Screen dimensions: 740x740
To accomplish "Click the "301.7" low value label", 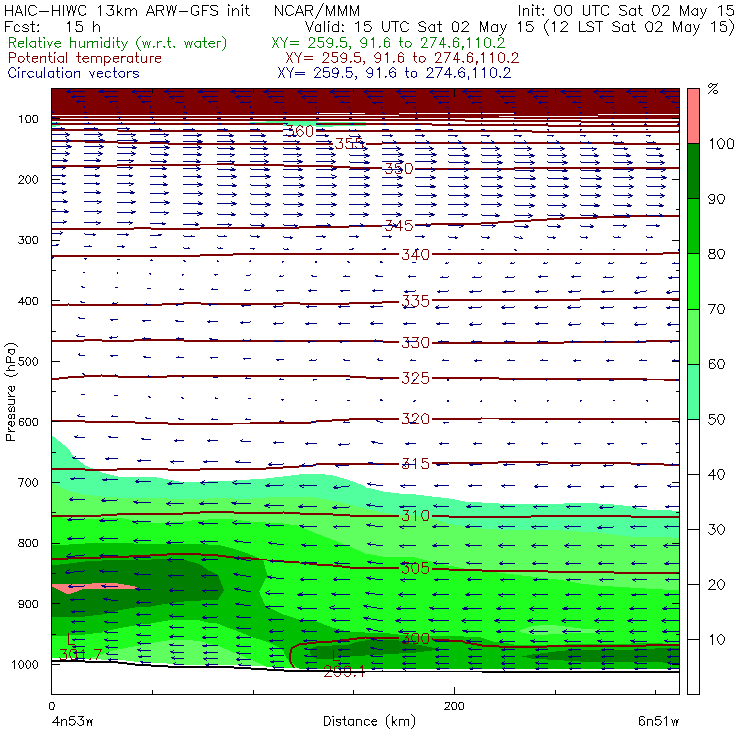I will 80,654.
